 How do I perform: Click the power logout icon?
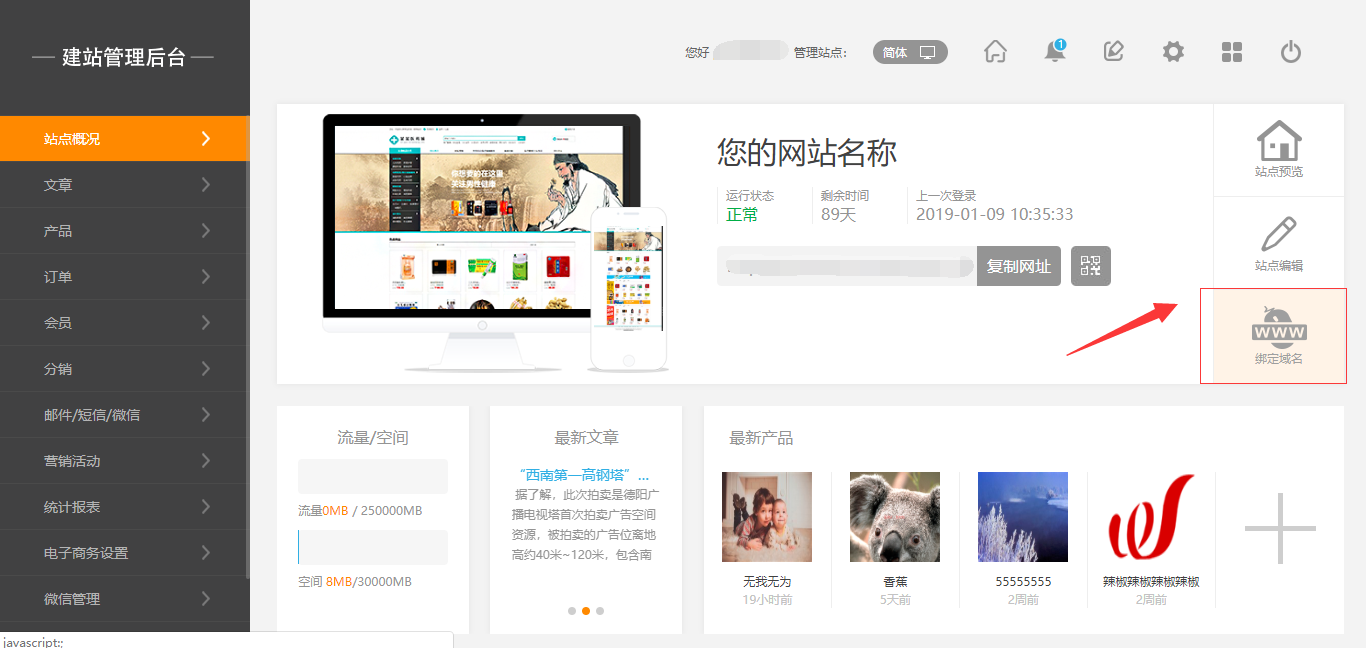(1291, 52)
